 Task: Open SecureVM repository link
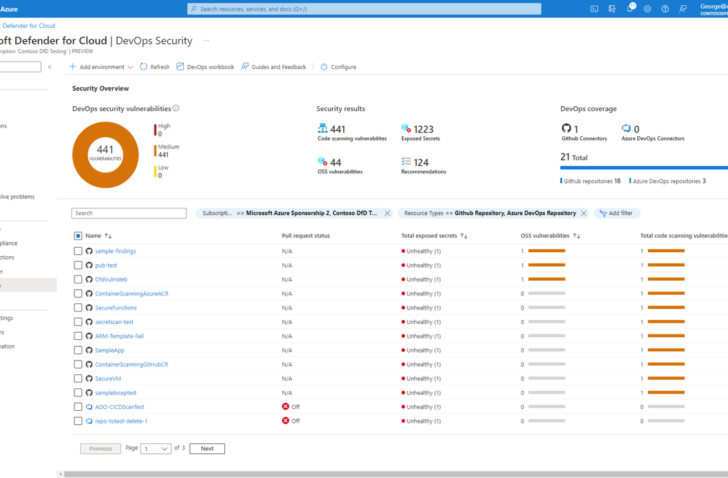click(x=108, y=379)
